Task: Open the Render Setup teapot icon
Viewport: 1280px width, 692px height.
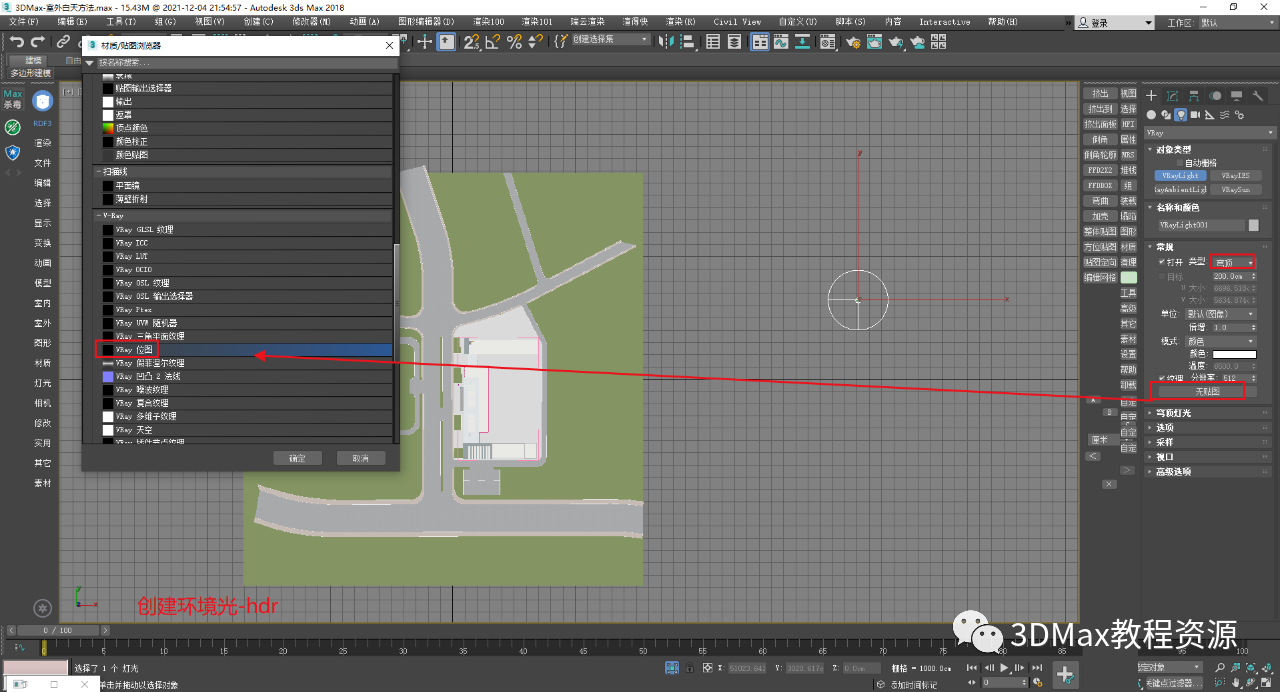Action: [x=853, y=41]
